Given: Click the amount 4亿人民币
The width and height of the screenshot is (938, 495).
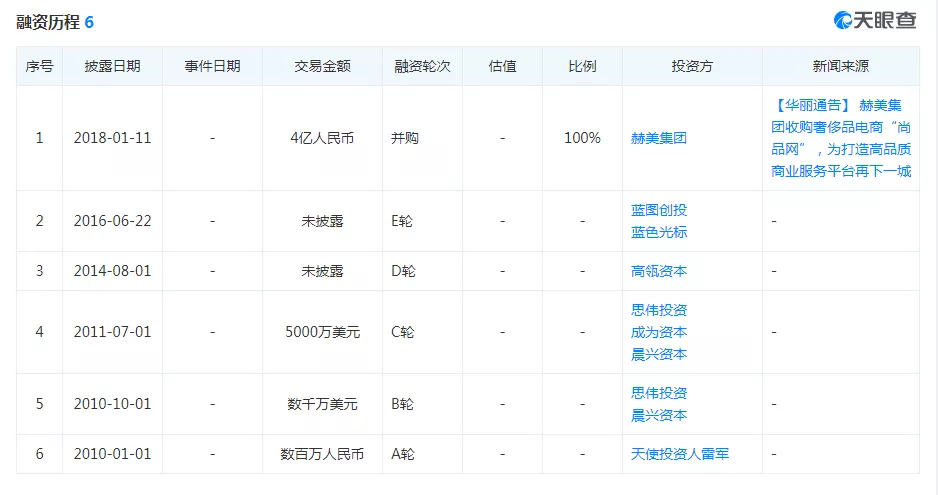Looking at the screenshot, I should click(x=322, y=138).
